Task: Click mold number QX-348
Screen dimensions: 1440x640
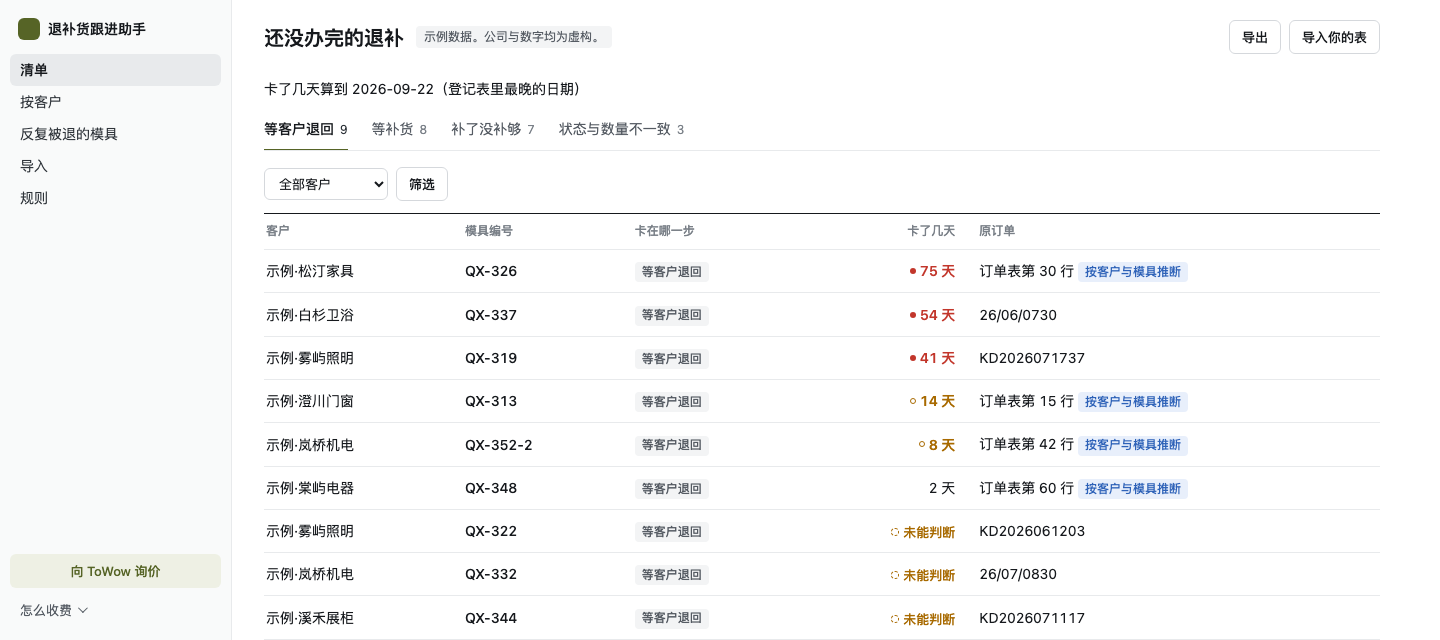Action: pyautogui.click(x=491, y=488)
